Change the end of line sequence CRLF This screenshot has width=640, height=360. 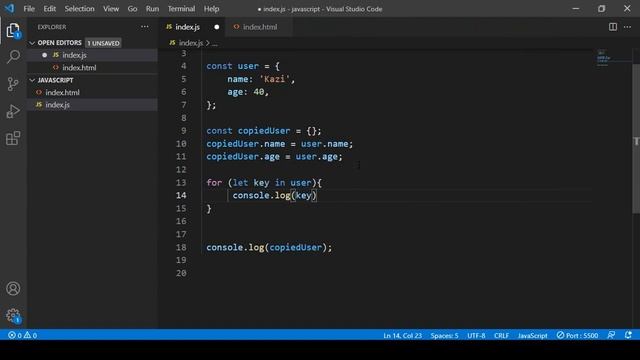coord(502,336)
